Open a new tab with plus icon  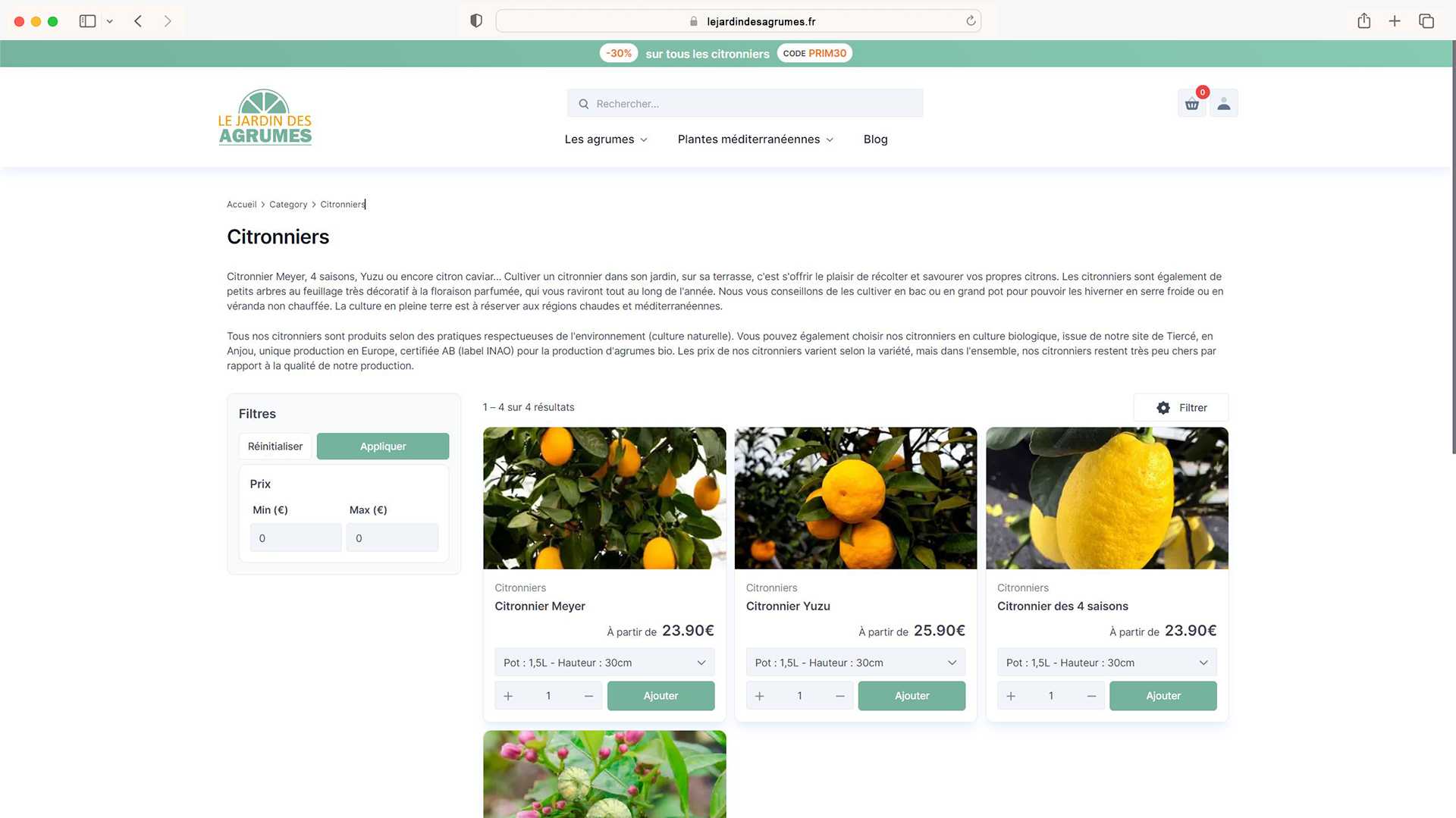coord(1394,21)
